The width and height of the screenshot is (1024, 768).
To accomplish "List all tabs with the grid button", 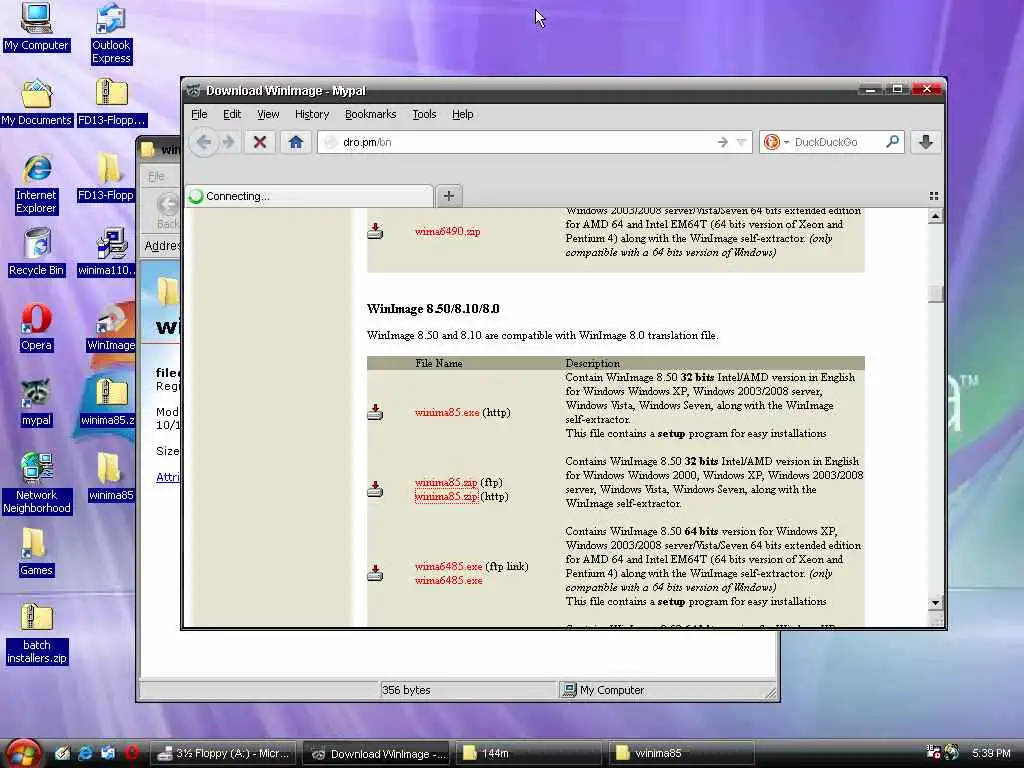I will click(x=934, y=195).
